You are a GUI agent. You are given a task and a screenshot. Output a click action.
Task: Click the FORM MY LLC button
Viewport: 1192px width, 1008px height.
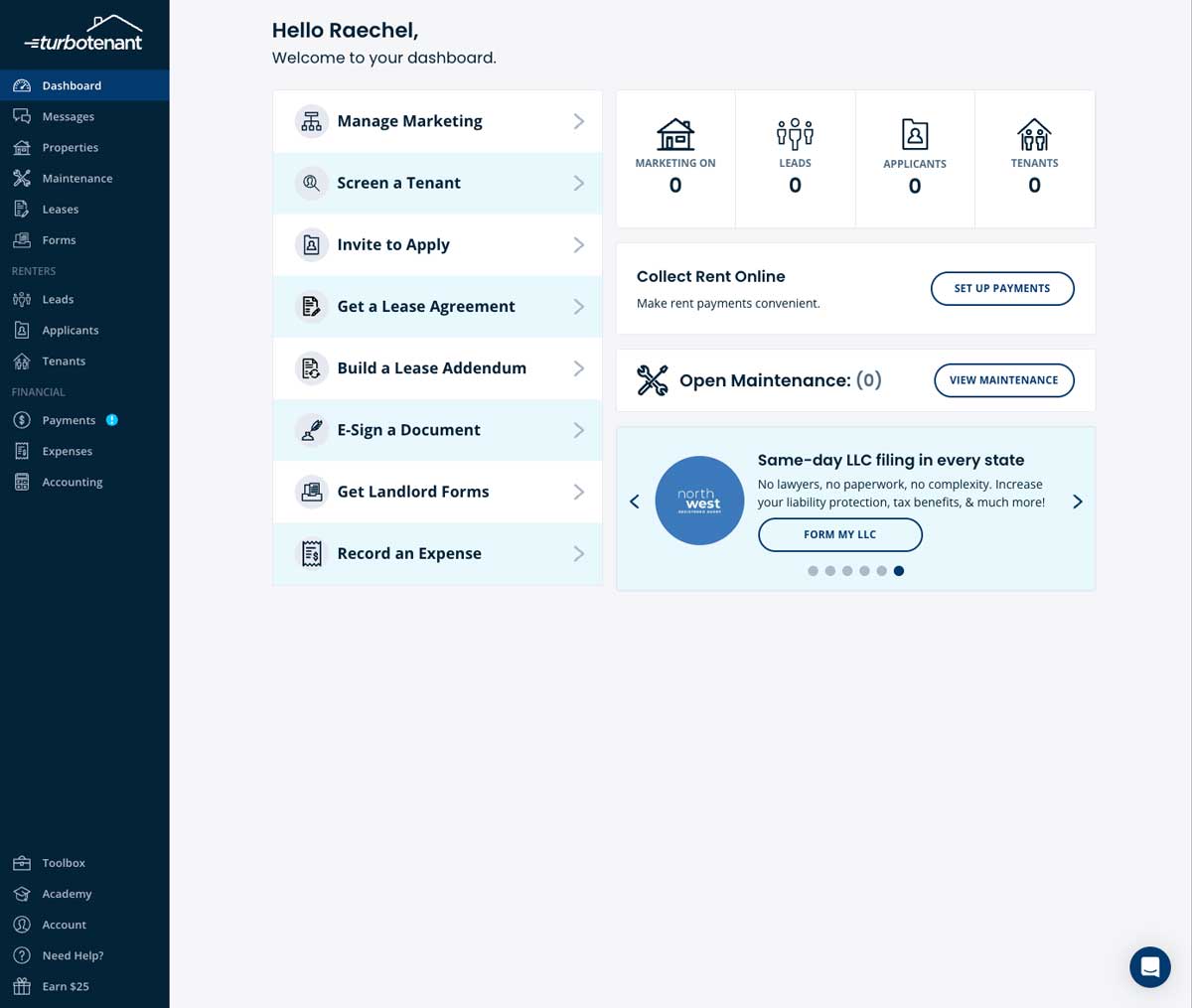(839, 534)
